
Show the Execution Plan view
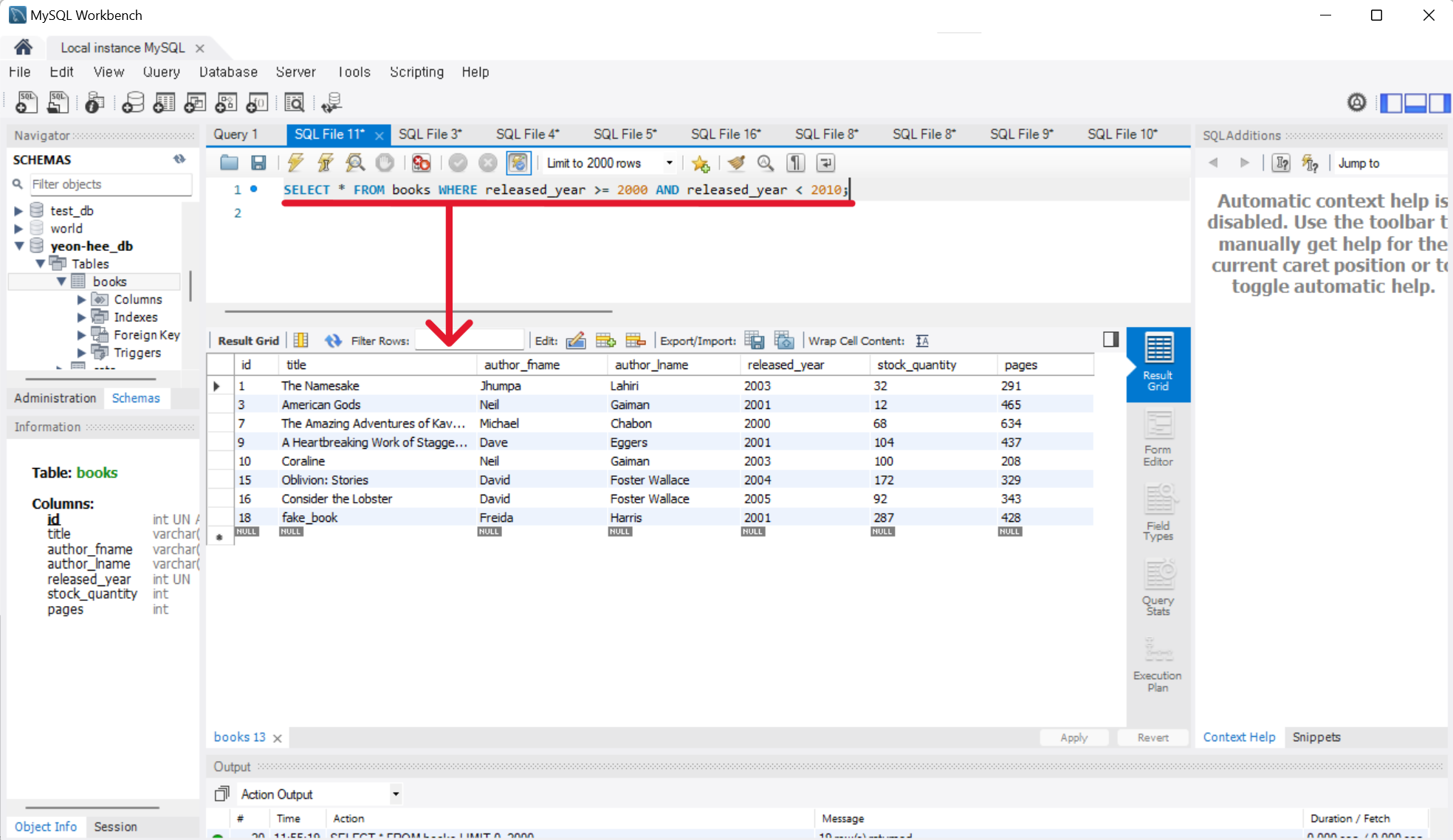tap(1158, 664)
